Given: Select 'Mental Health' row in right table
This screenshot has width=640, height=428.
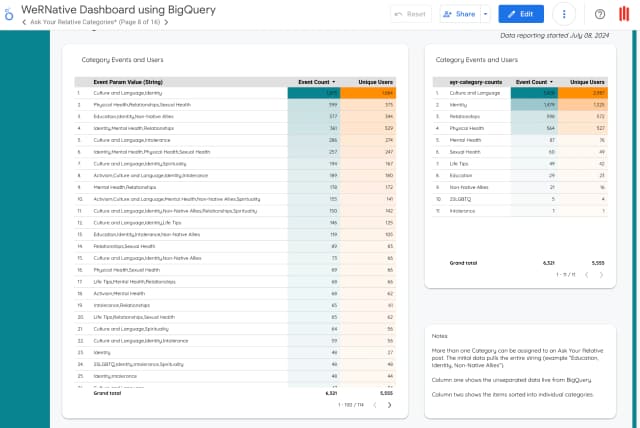Looking at the screenshot, I should (520, 140).
